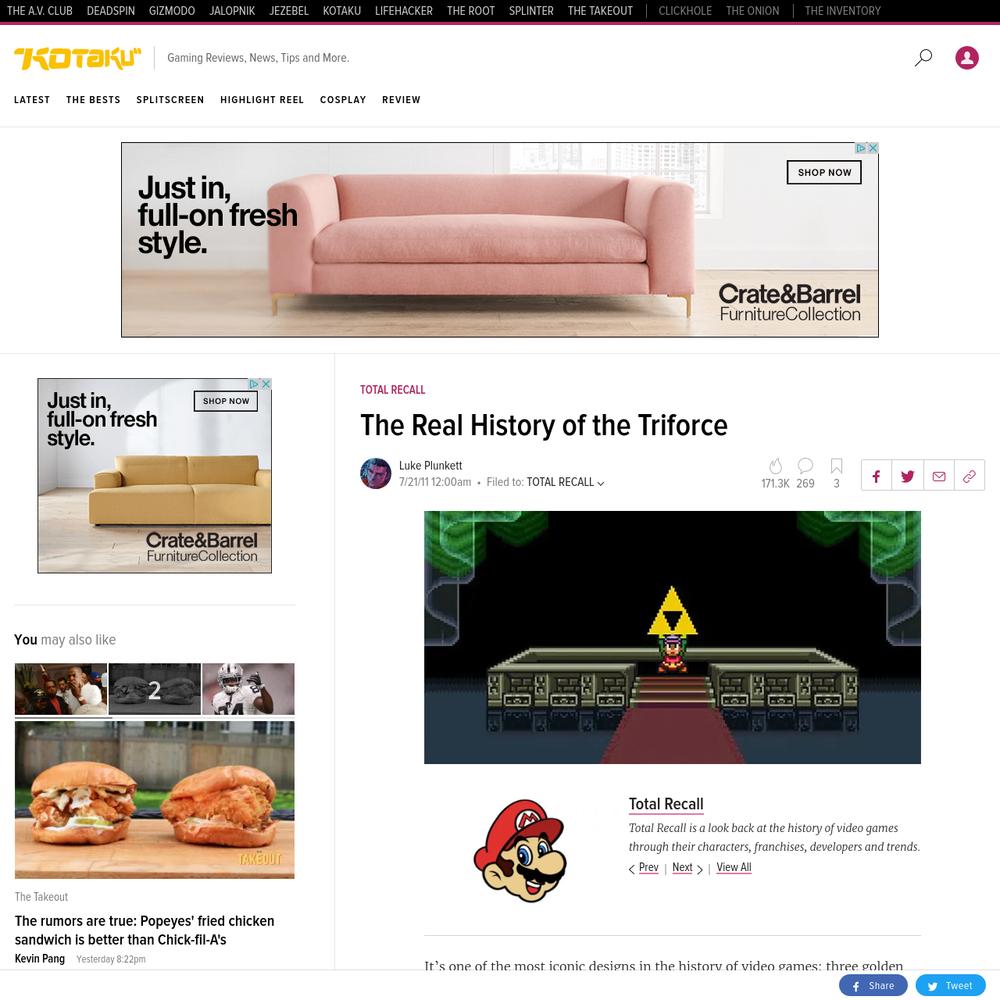The height and width of the screenshot is (1000, 1000).
Task: Close the top banner ad with the X
Action: pos(873,148)
